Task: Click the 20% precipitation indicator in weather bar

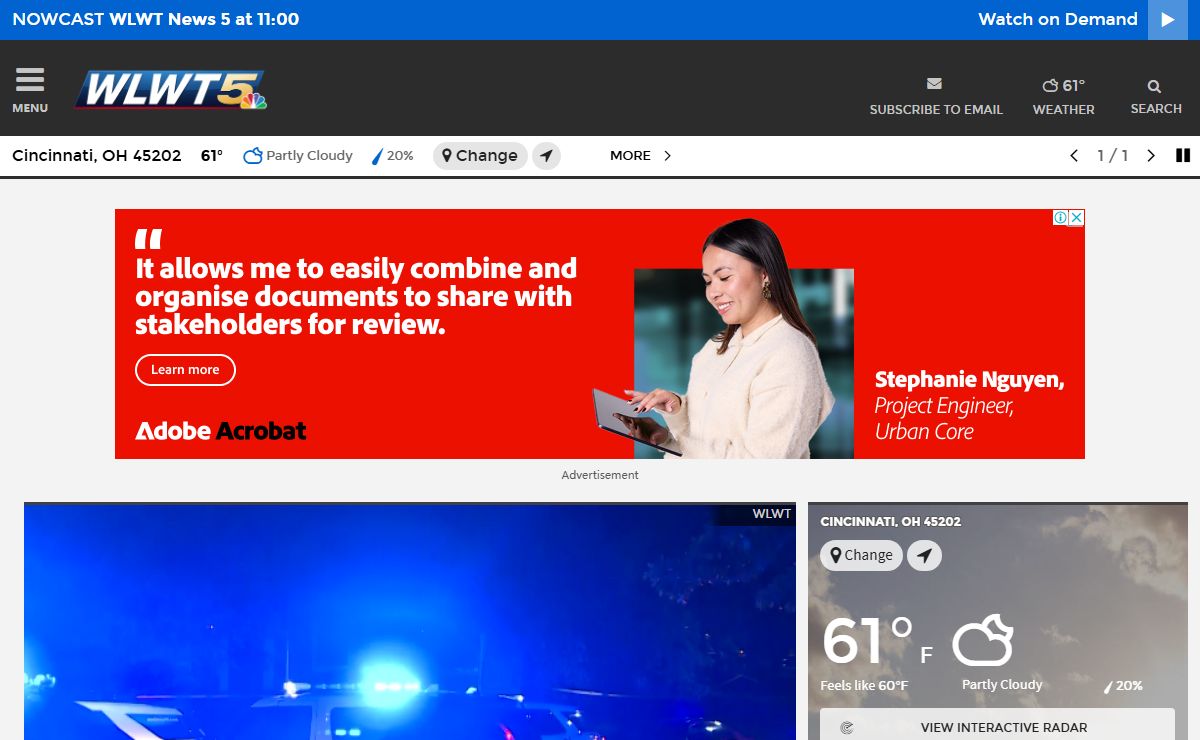Action: [x=393, y=156]
